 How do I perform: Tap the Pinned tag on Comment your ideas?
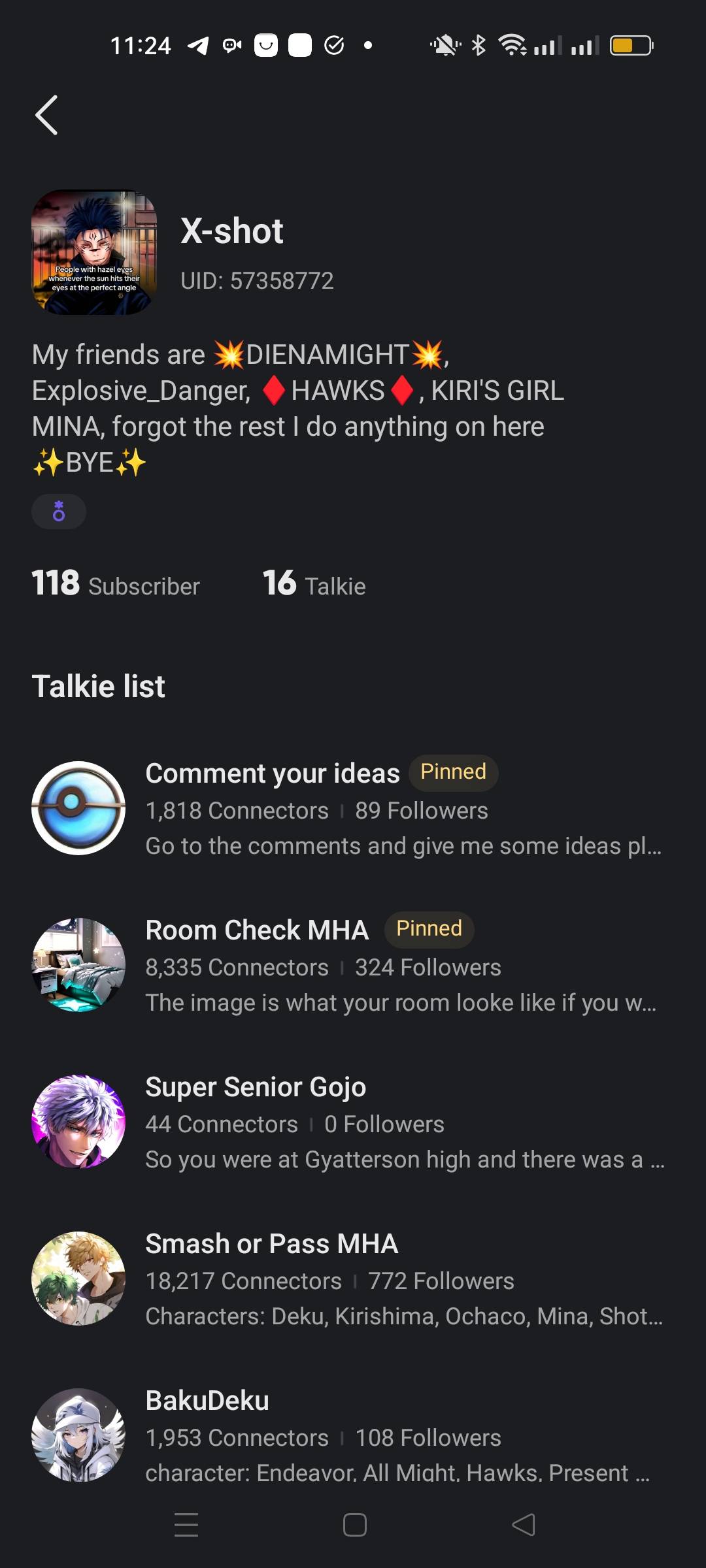453,772
